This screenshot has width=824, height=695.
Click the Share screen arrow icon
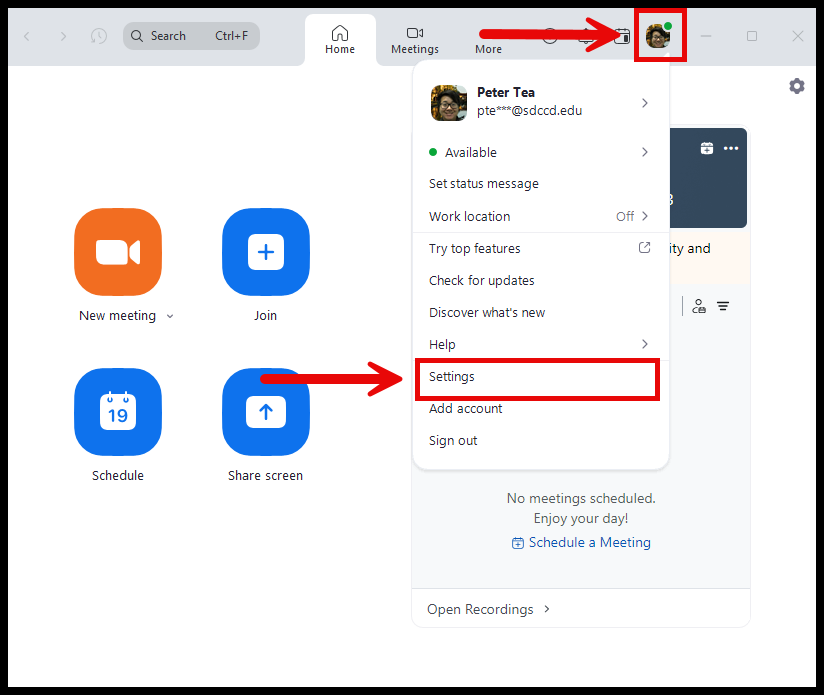click(265, 411)
